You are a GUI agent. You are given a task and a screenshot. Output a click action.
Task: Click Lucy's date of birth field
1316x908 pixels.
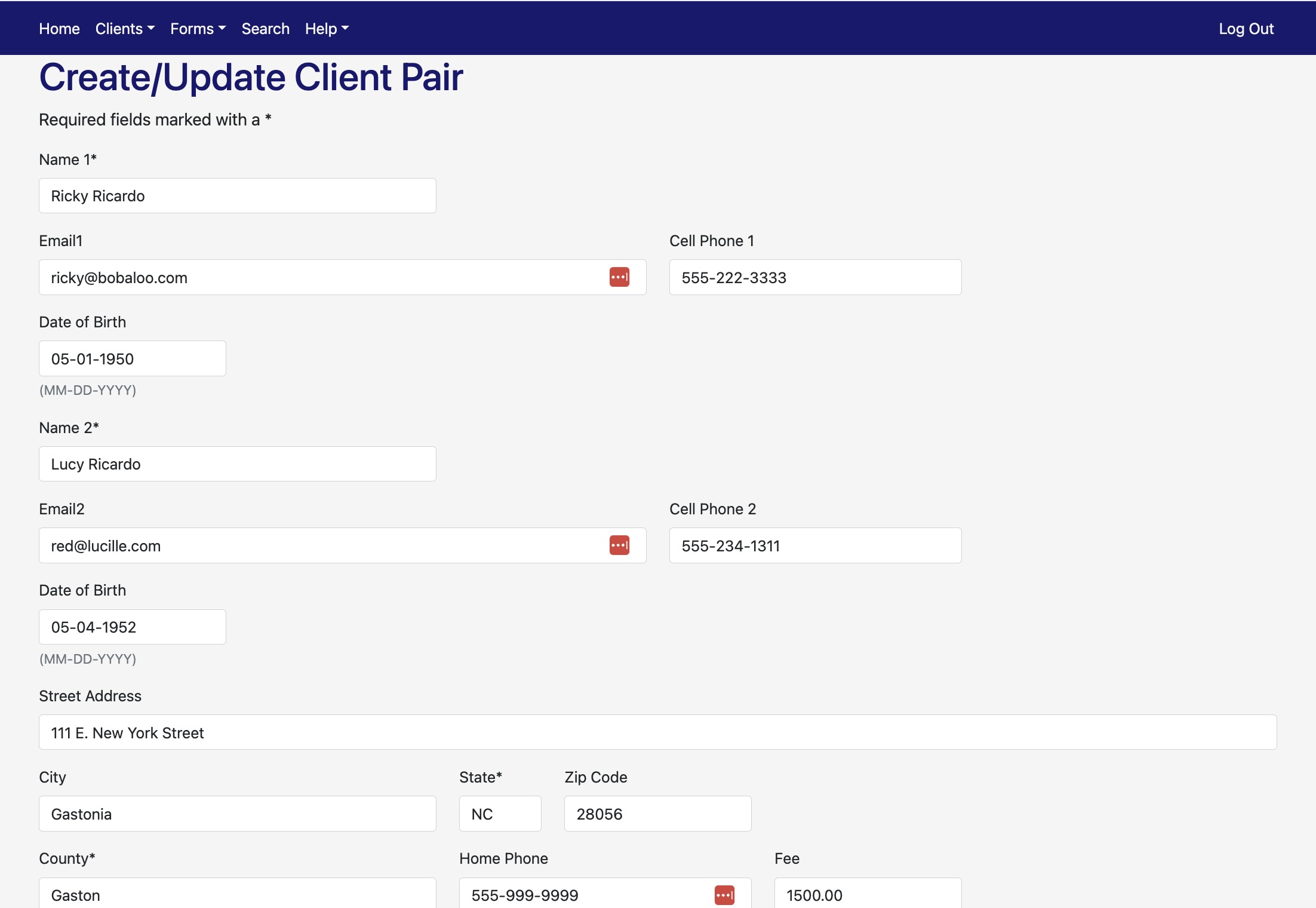coord(132,627)
